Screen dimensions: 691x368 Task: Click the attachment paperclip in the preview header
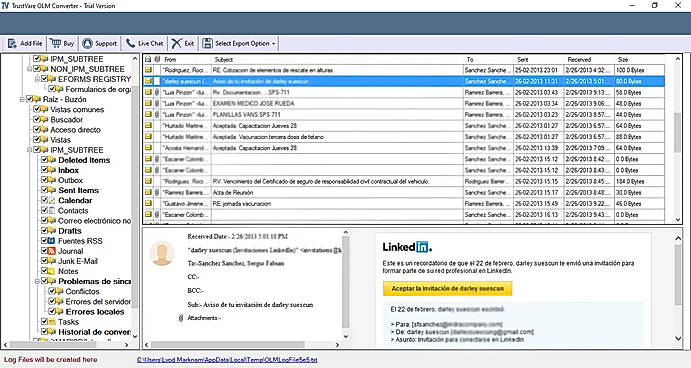(x=181, y=318)
